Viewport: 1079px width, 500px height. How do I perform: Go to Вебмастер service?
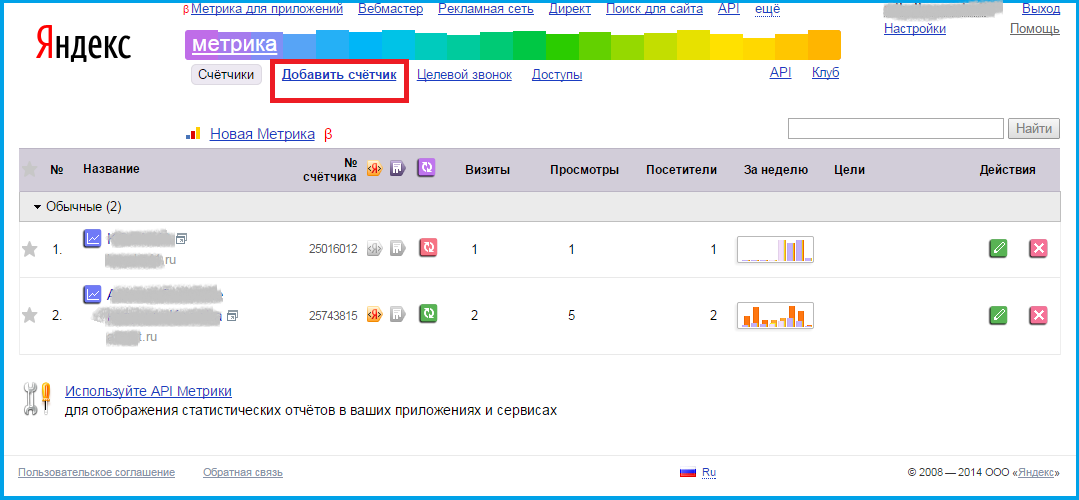pyautogui.click(x=391, y=9)
